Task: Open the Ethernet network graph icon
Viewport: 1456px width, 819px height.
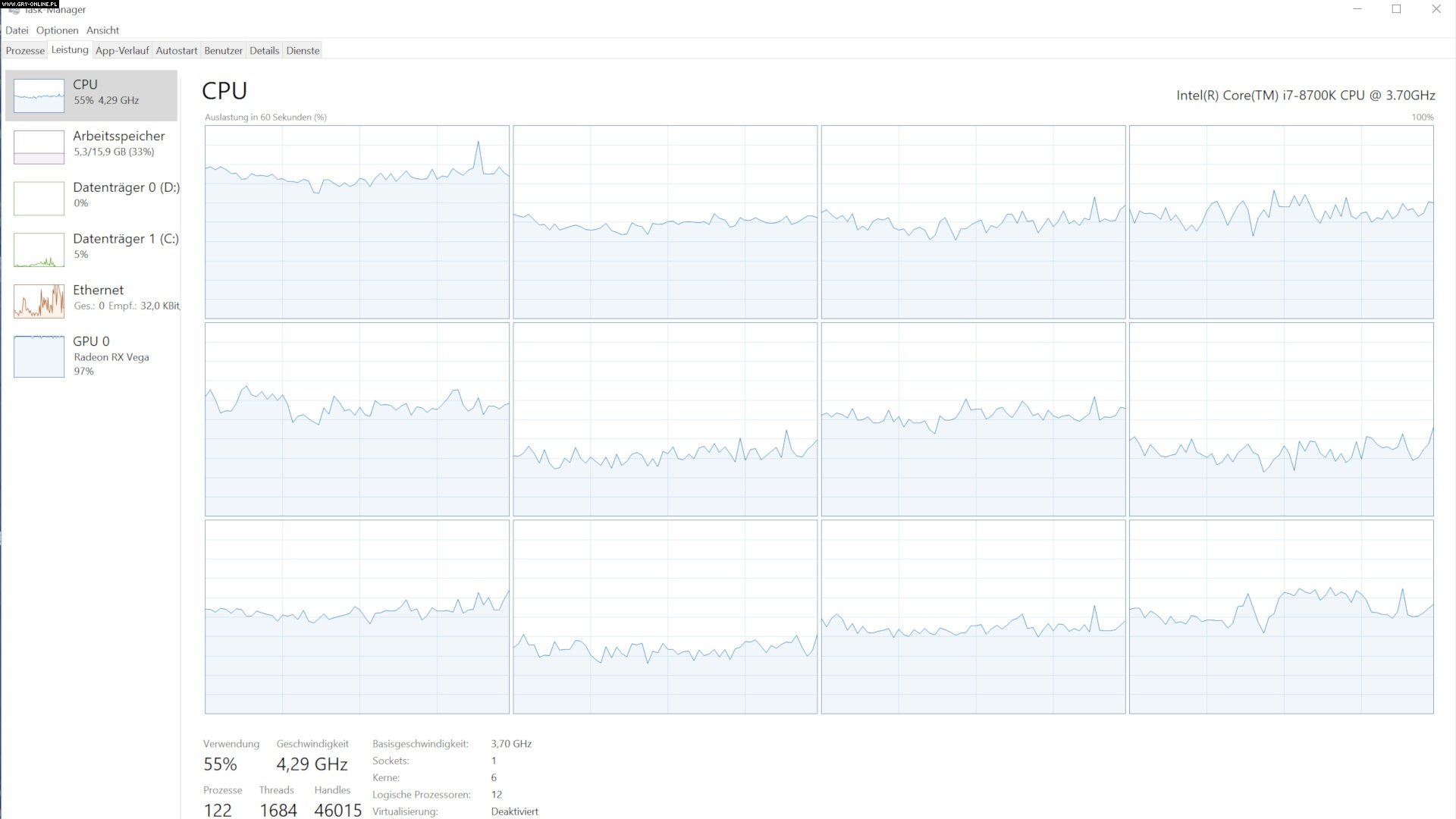Action: click(x=39, y=301)
